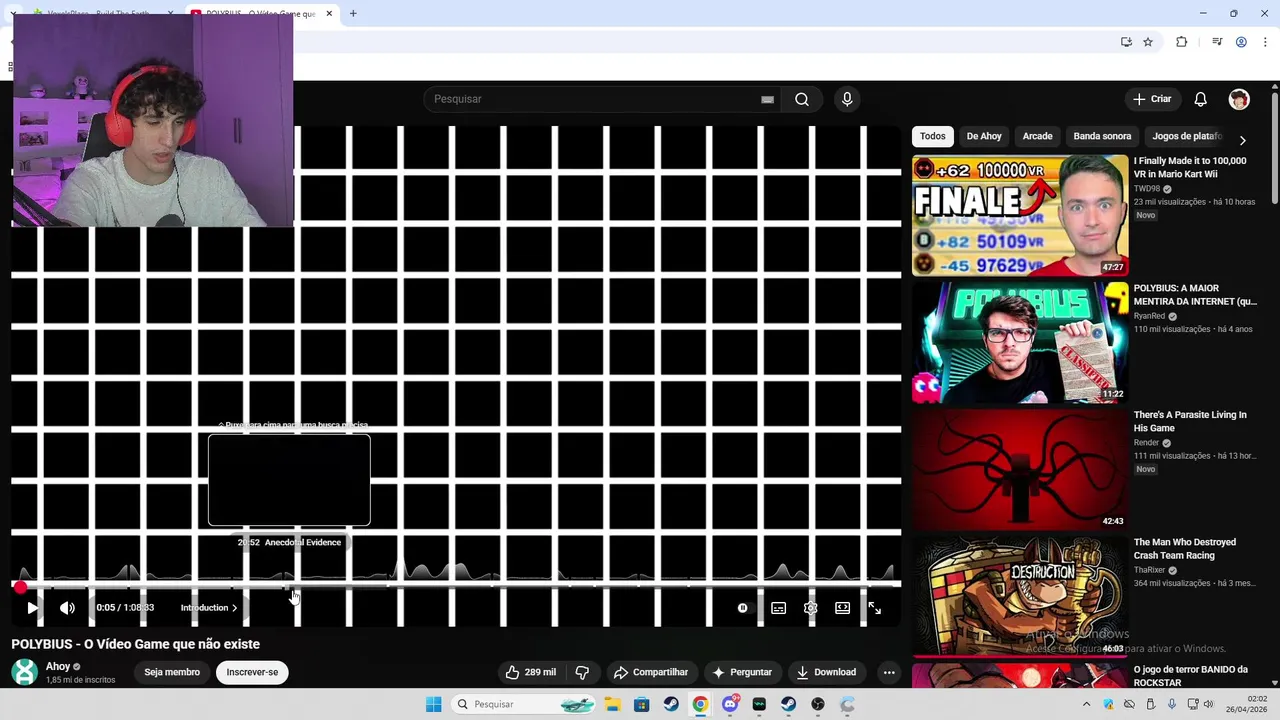Click ThaRixer channel name
The width and height of the screenshot is (1280, 720).
point(1150,570)
